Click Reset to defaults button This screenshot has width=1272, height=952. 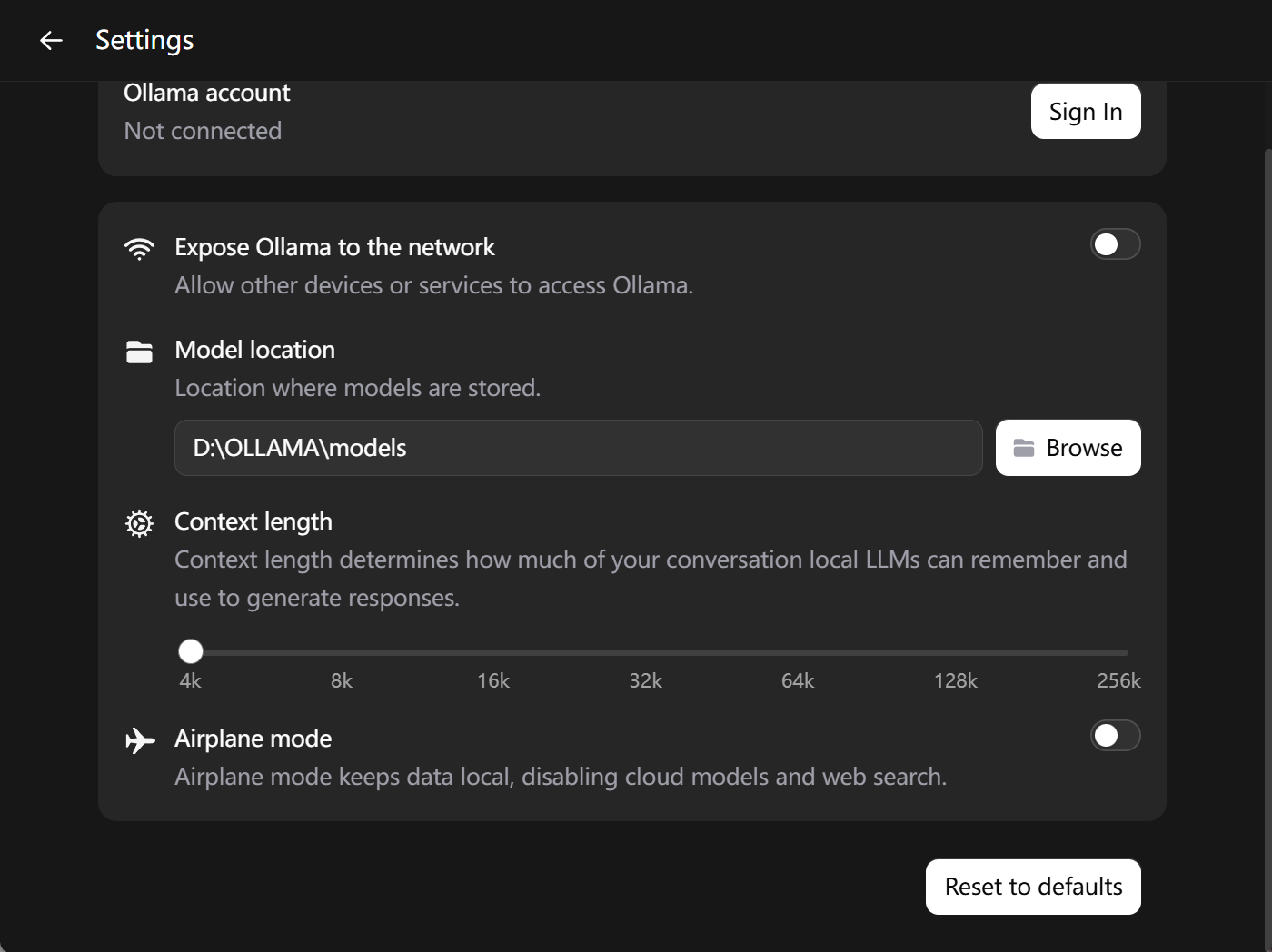(x=1033, y=887)
